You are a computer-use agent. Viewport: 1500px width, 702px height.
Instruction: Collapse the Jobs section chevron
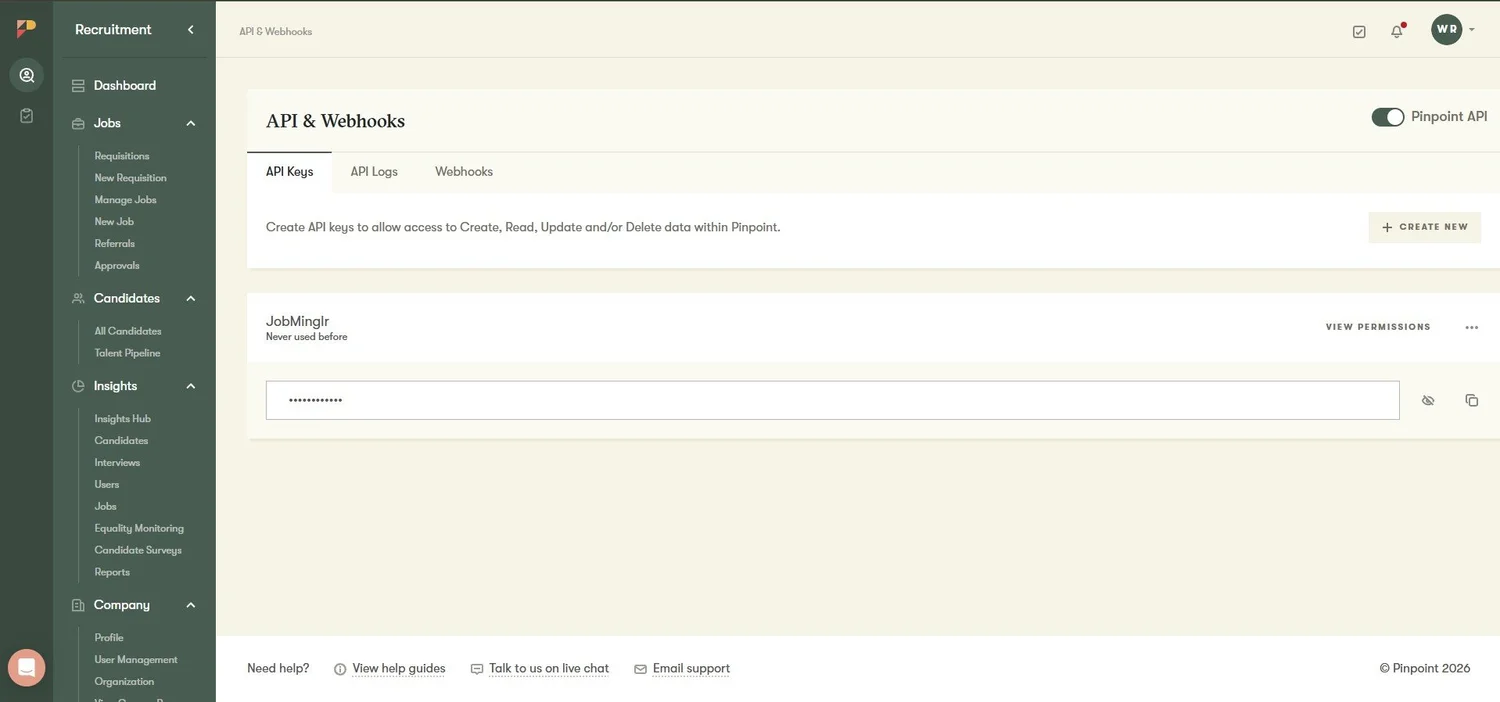[x=191, y=124]
